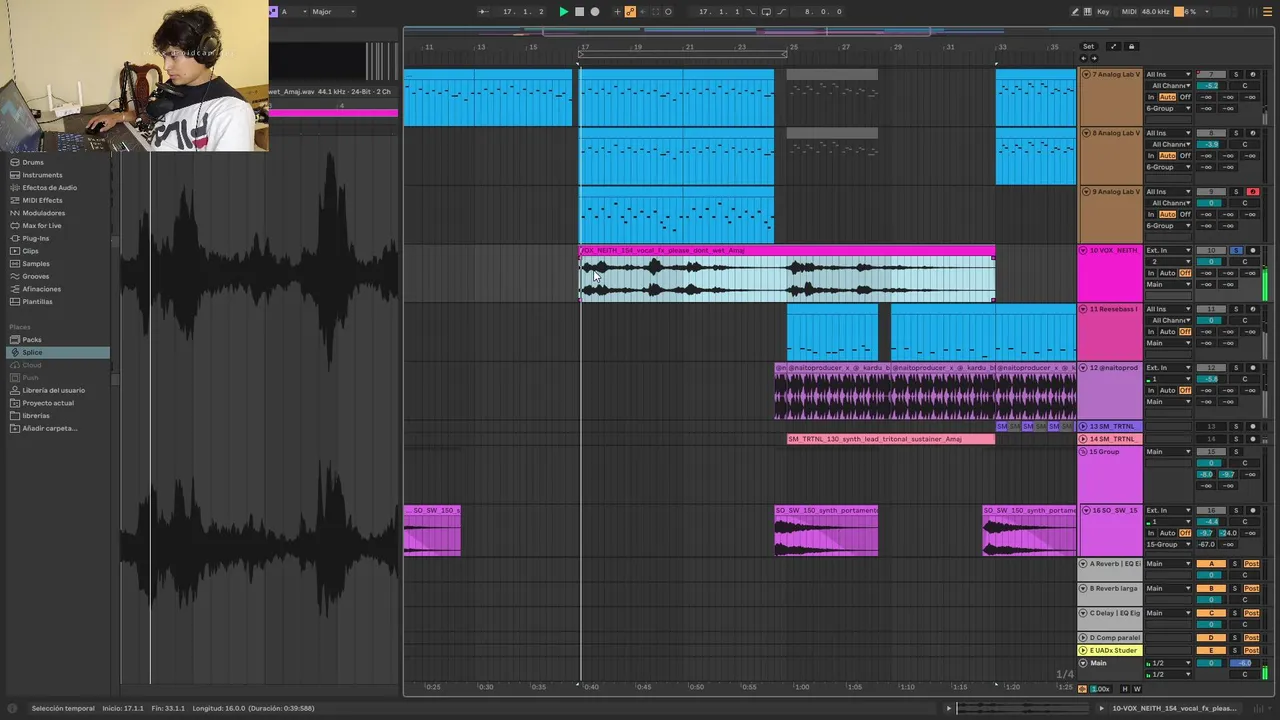Select Packs under Places
1280x720 pixels.
(x=32, y=340)
